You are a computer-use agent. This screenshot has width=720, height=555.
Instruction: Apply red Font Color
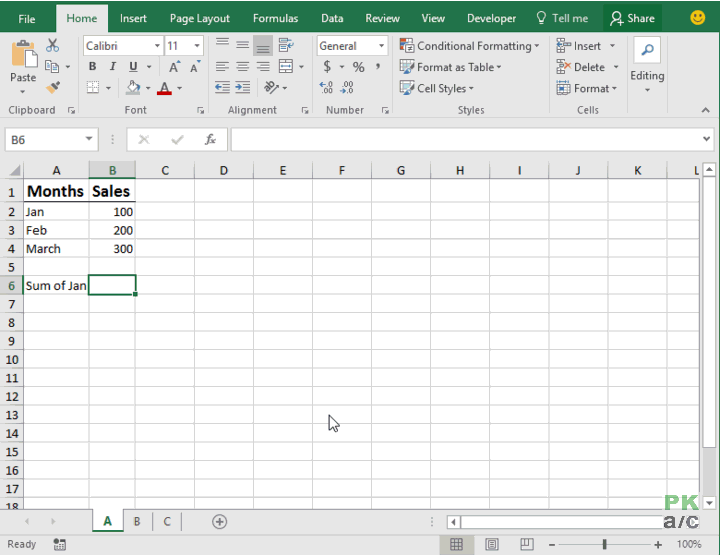(164, 88)
